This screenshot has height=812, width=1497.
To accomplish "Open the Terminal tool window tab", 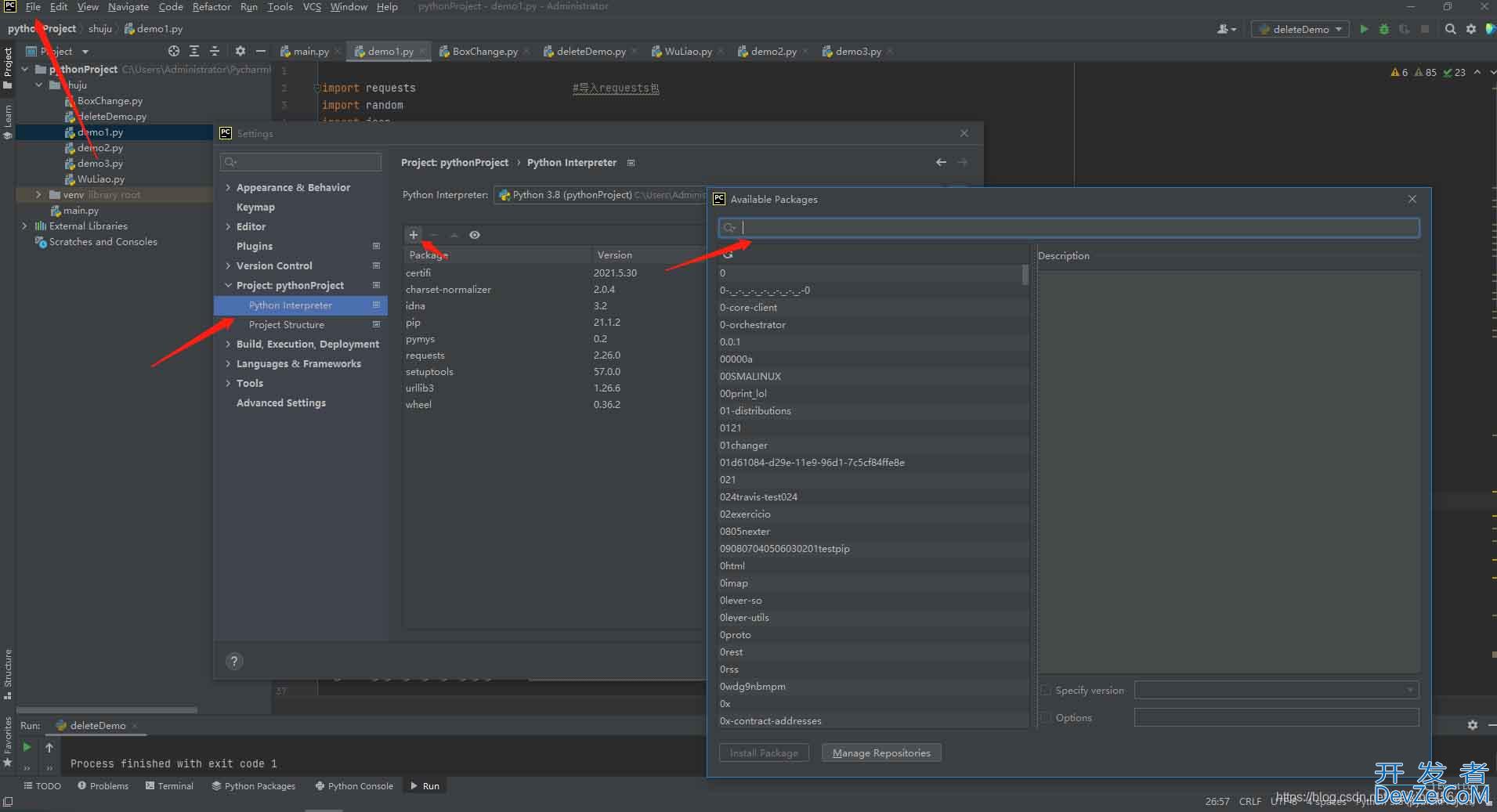I will click(x=169, y=785).
